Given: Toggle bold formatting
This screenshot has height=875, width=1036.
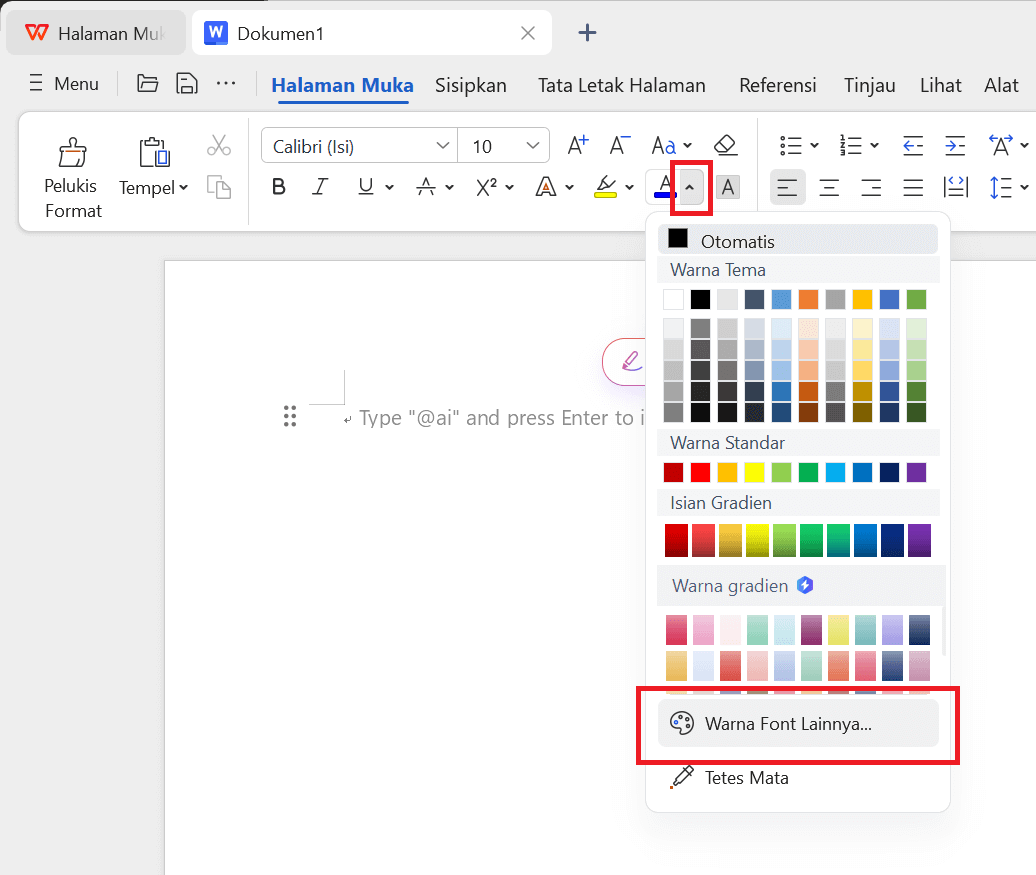Looking at the screenshot, I should pos(279,187).
